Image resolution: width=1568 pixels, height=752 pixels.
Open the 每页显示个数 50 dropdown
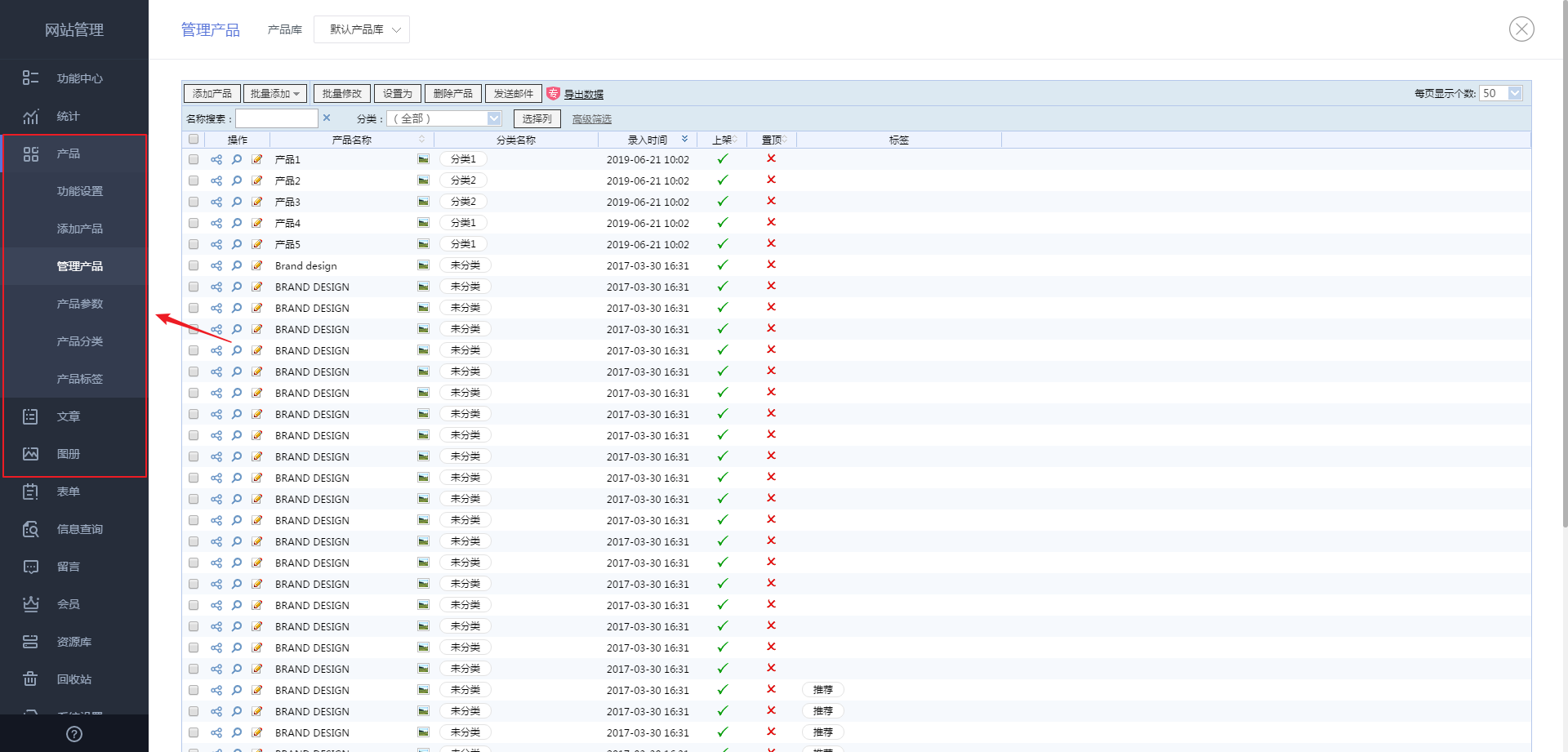click(1501, 93)
